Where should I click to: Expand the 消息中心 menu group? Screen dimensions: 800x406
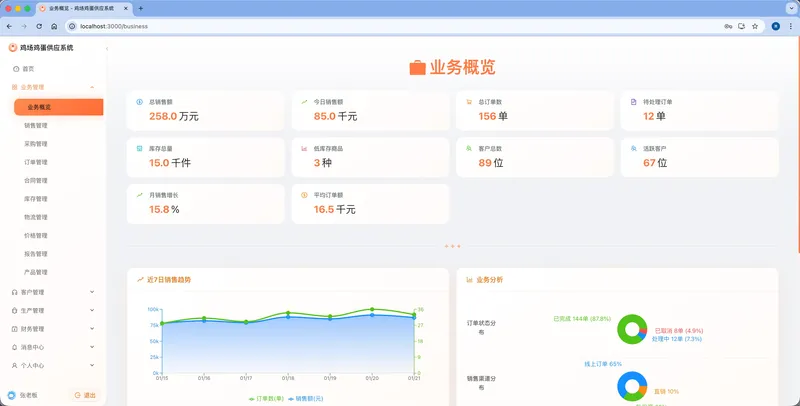[x=53, y=347]
